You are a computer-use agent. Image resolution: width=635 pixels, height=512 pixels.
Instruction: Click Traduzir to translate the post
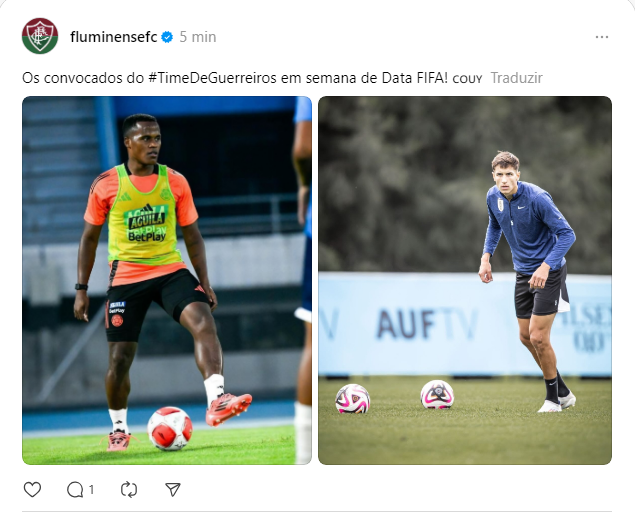click(x=516, y=78)
